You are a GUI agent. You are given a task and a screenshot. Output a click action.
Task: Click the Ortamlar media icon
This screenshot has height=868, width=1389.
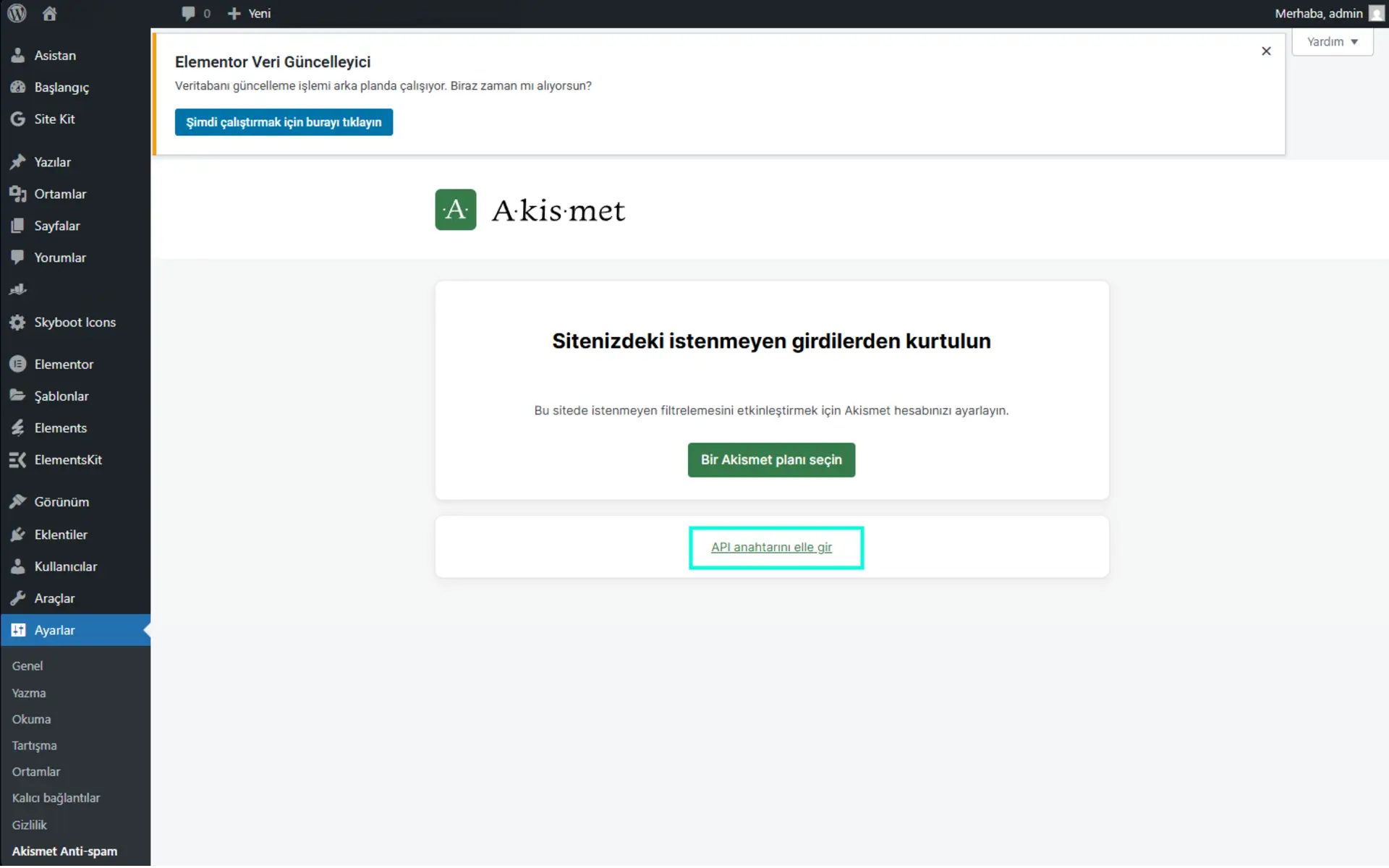pyautogui.click(x=18, y=194)
